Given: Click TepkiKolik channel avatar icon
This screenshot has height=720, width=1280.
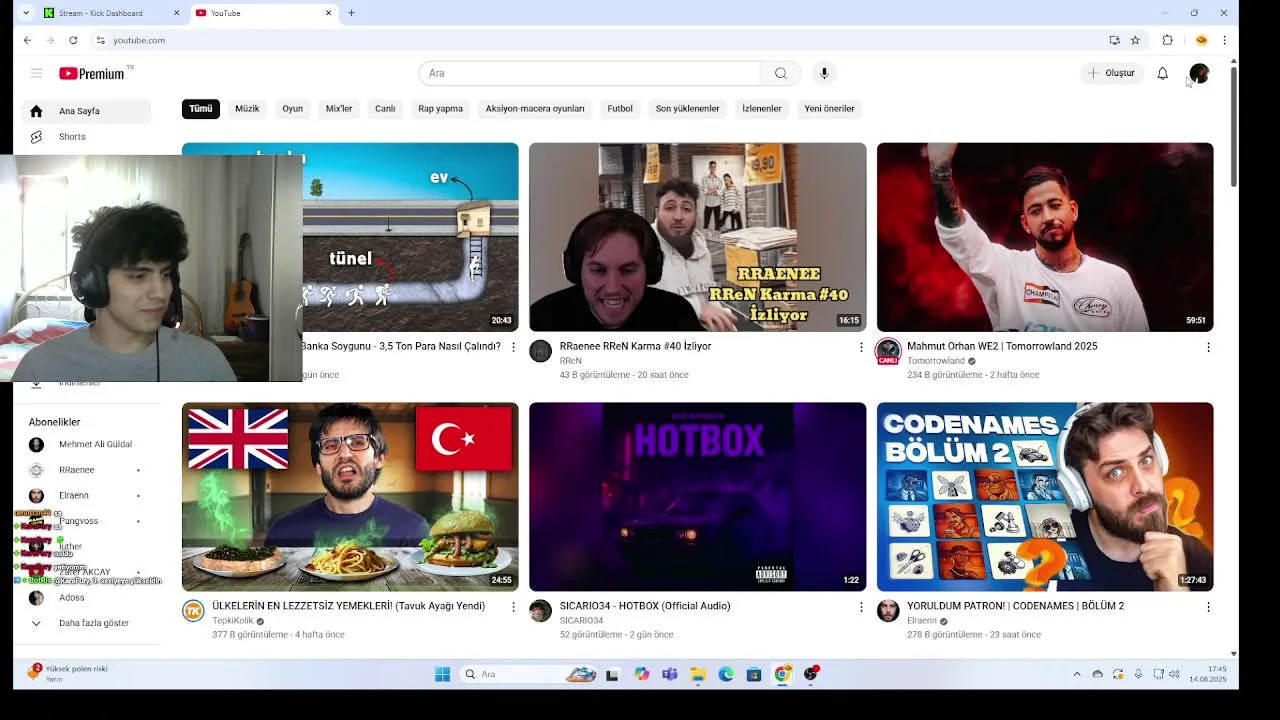Looking at the screenshot, I should pos(193,611).
